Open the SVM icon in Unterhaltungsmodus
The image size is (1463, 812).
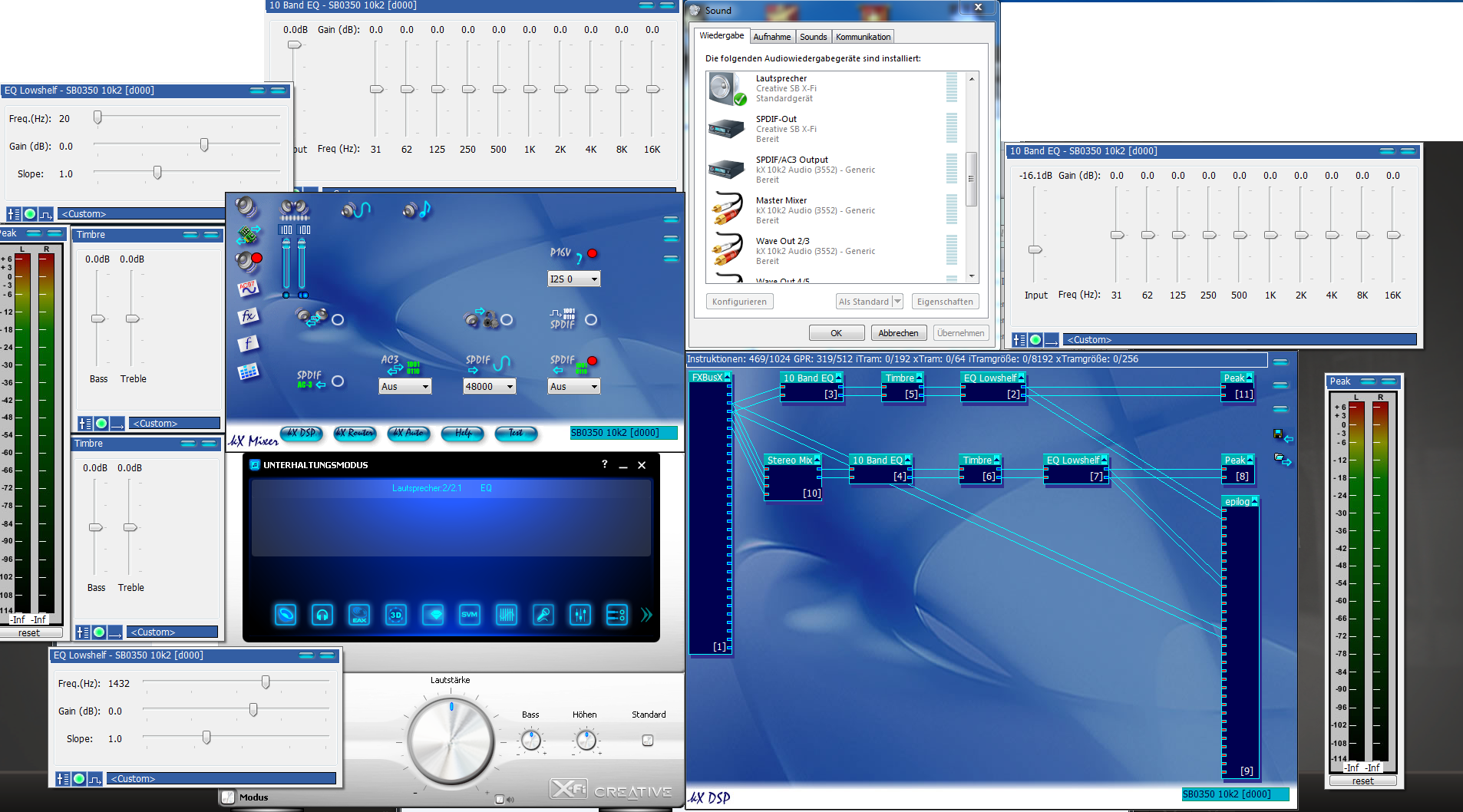click(x=470, y=615)
